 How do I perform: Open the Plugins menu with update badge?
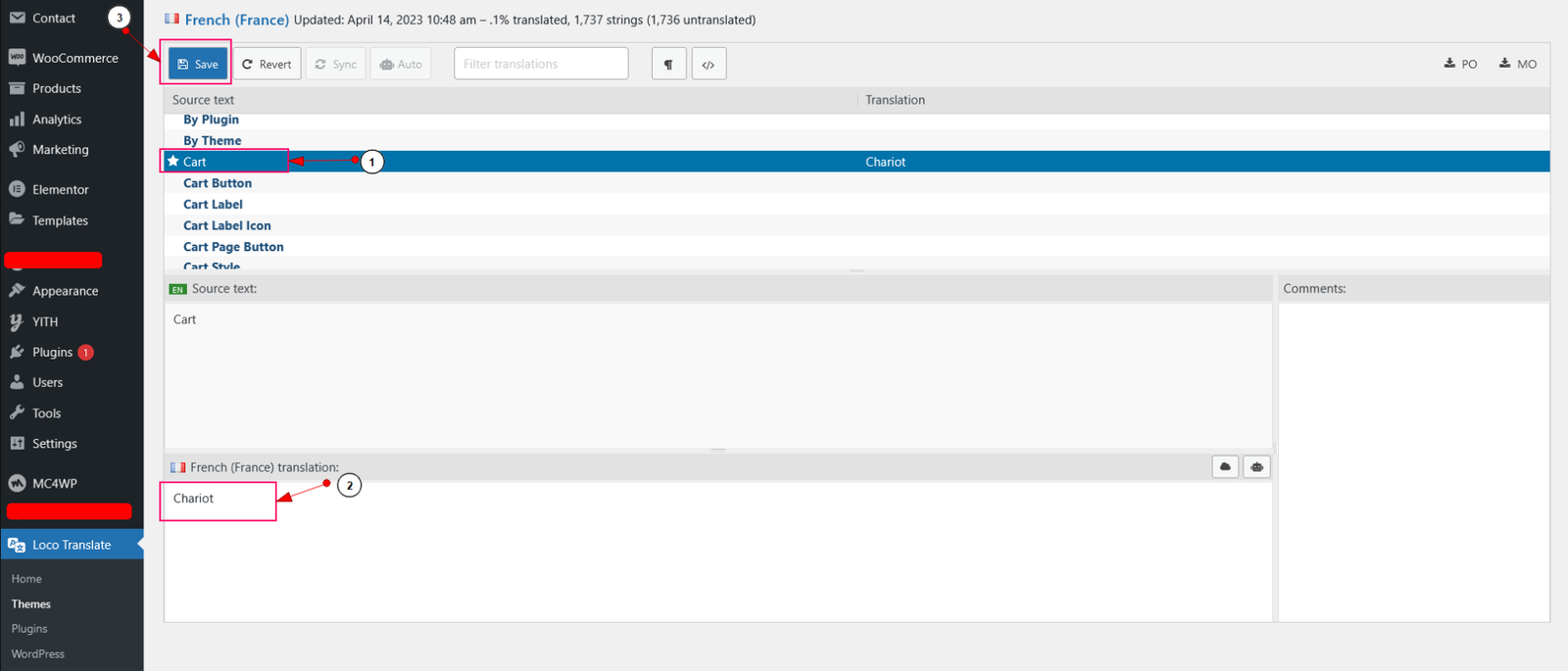pyautogui.click(x=53, y=352)
